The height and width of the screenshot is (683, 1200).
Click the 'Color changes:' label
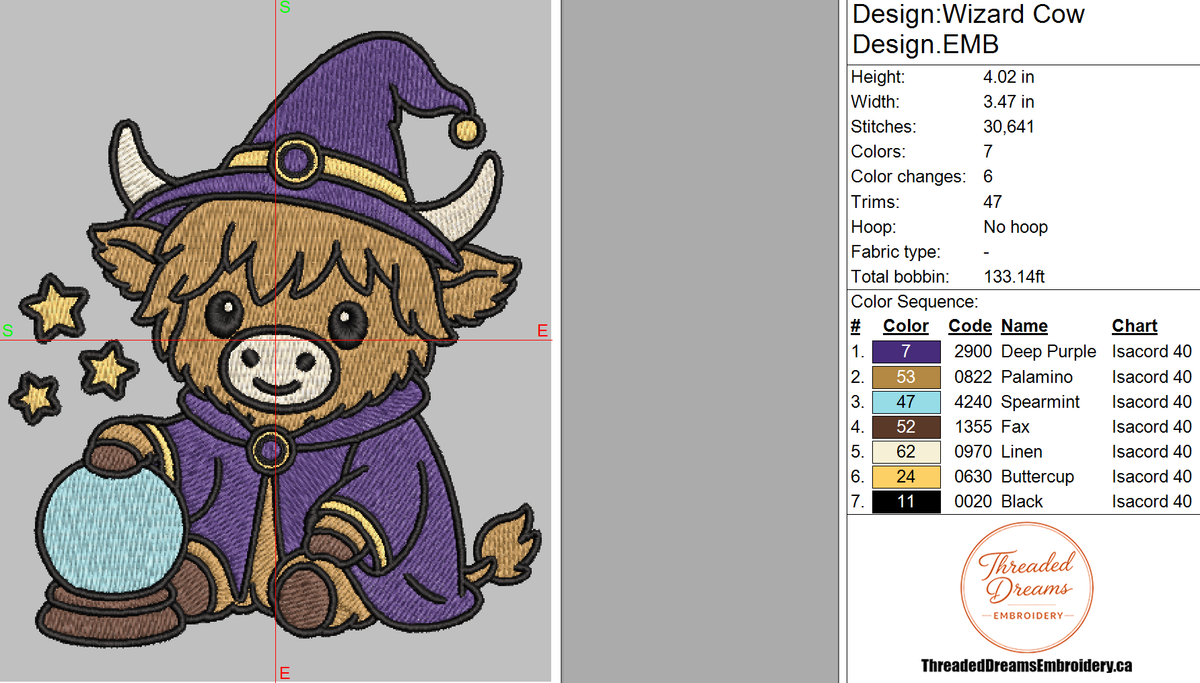[908, 177]
